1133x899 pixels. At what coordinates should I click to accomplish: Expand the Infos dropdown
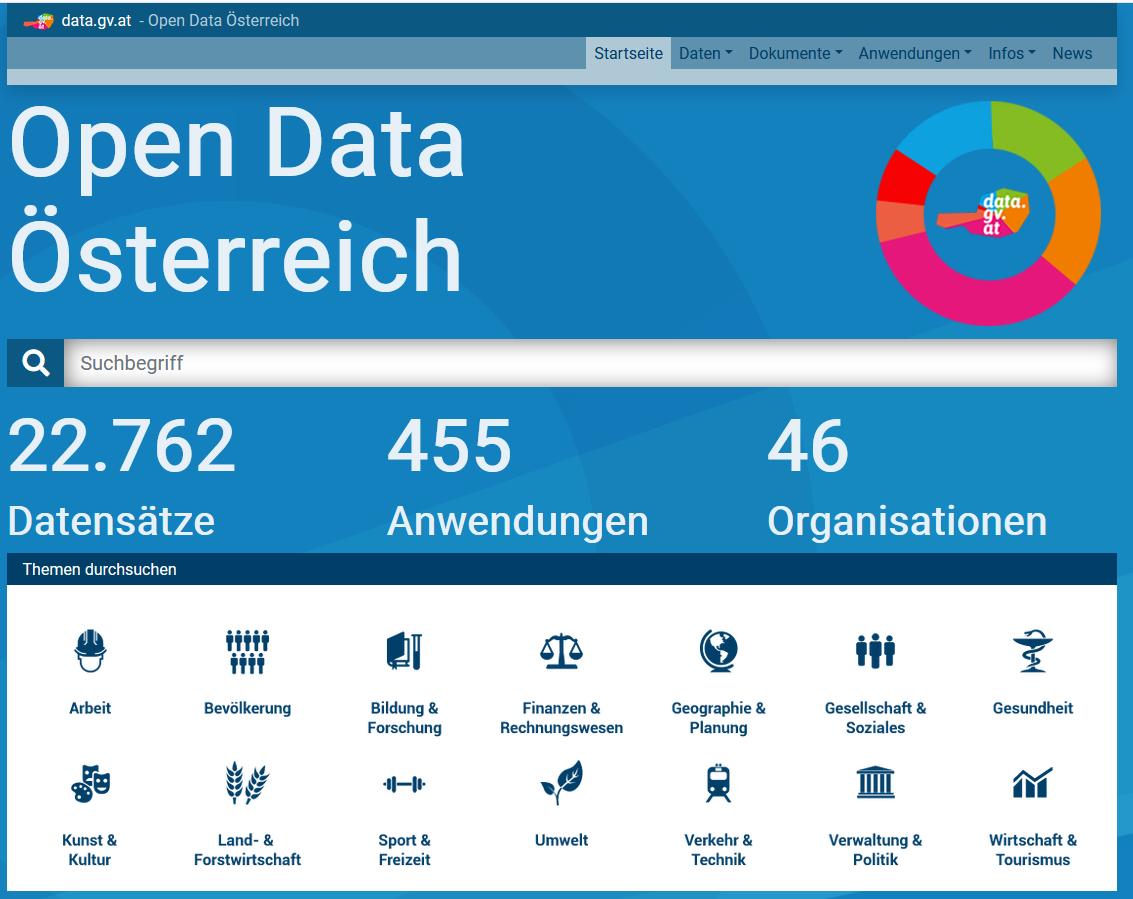(1010, 54)
